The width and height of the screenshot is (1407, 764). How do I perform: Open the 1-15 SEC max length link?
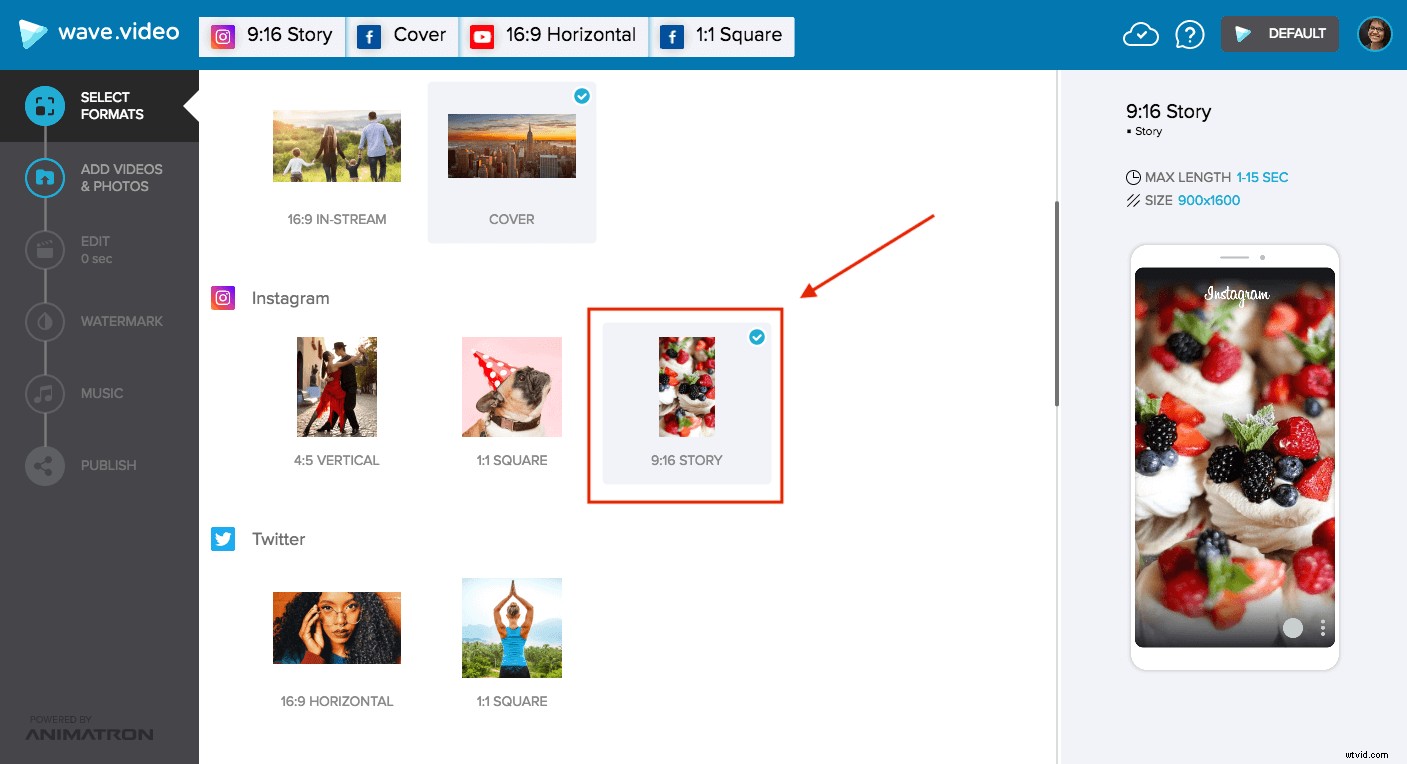point(1262,177)
